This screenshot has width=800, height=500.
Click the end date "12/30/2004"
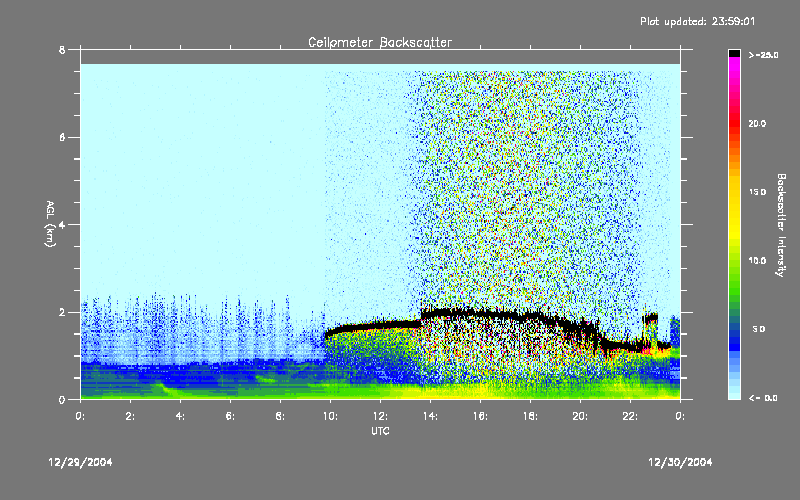tap(680, 462)
